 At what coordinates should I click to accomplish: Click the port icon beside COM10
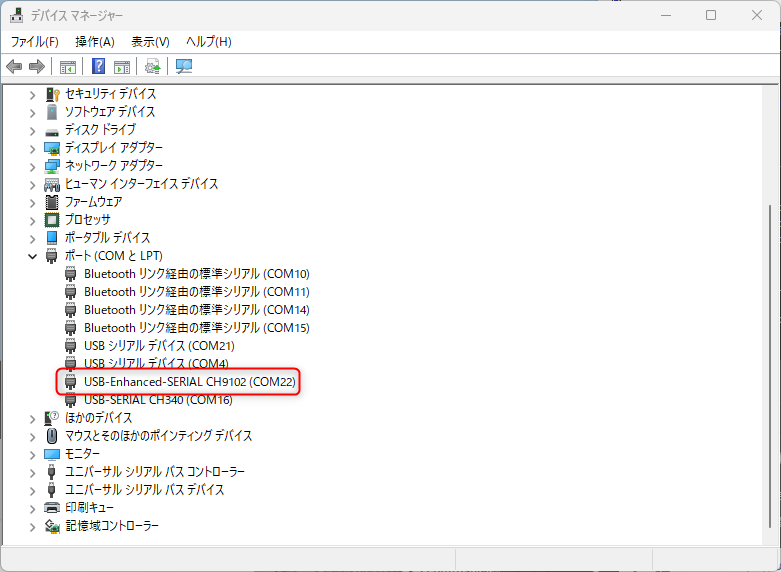(71, 274)
